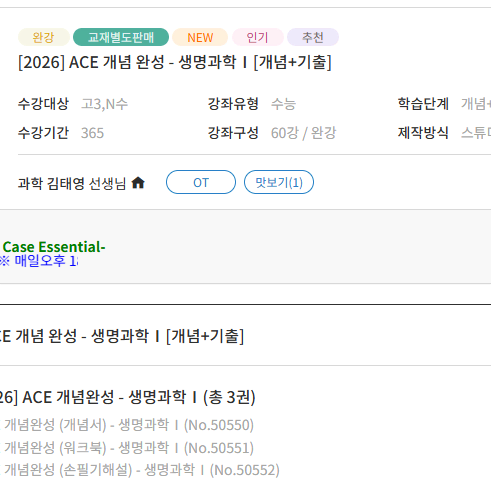Open the ACE 개념완성 (총 3권) textbook set
This screenshot has height=491, width=491.
pyautogui.click(x=128, y=397)
